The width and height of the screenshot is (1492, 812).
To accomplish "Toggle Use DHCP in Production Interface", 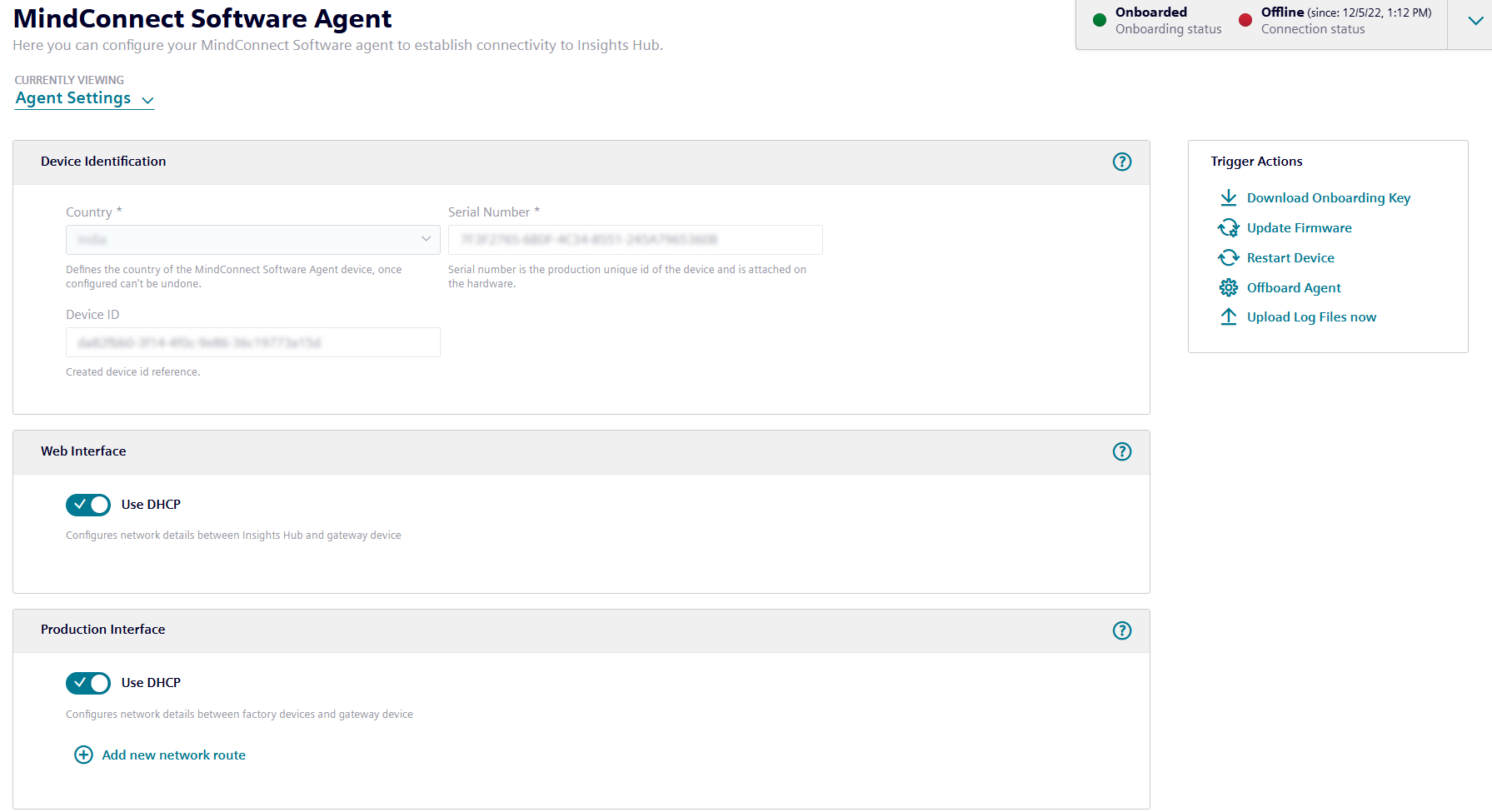I will tap(88, 683).
